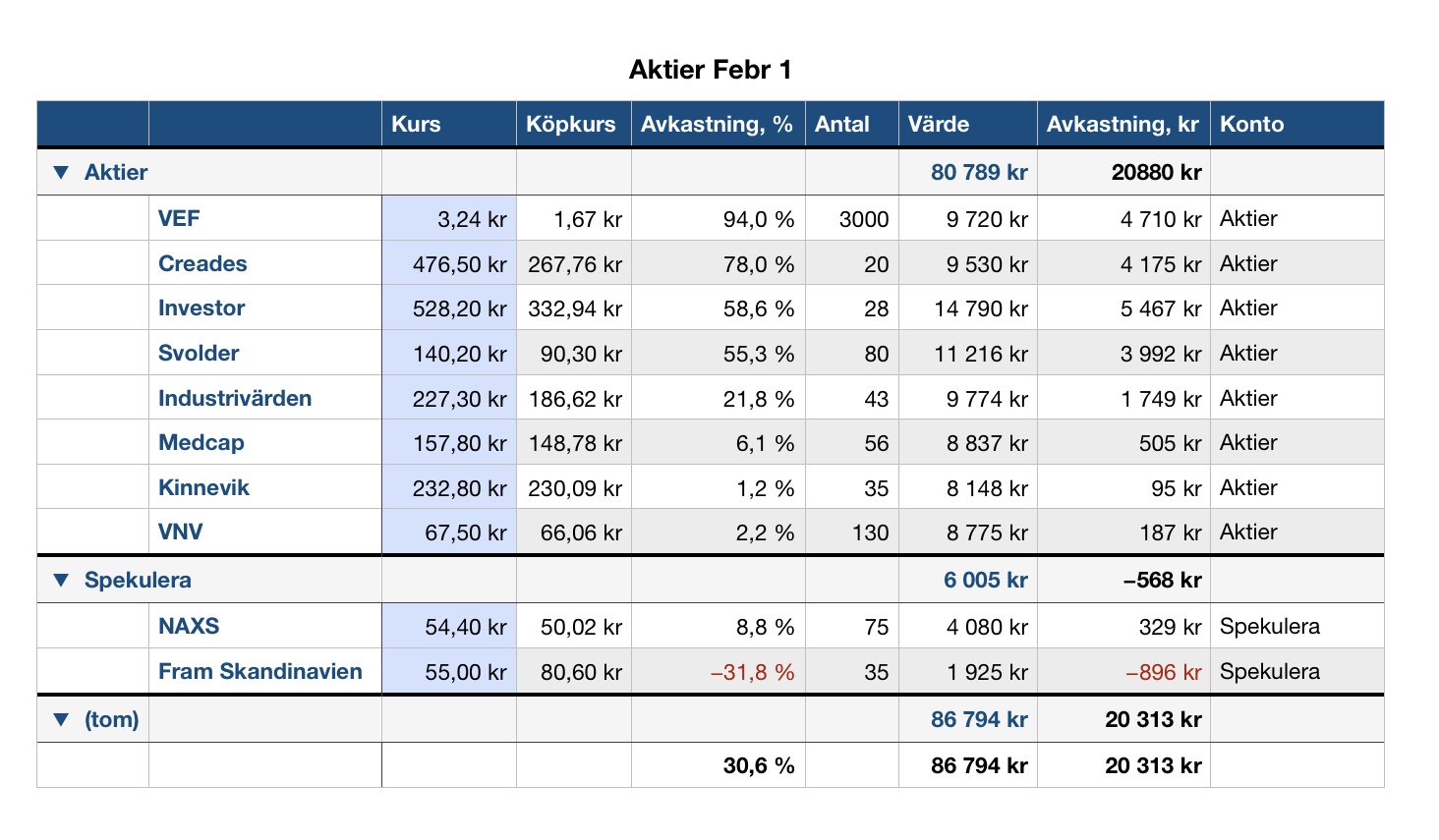Select the Aktier group name label
Viewport: 1439px width, 840px height.
(116, 172)
